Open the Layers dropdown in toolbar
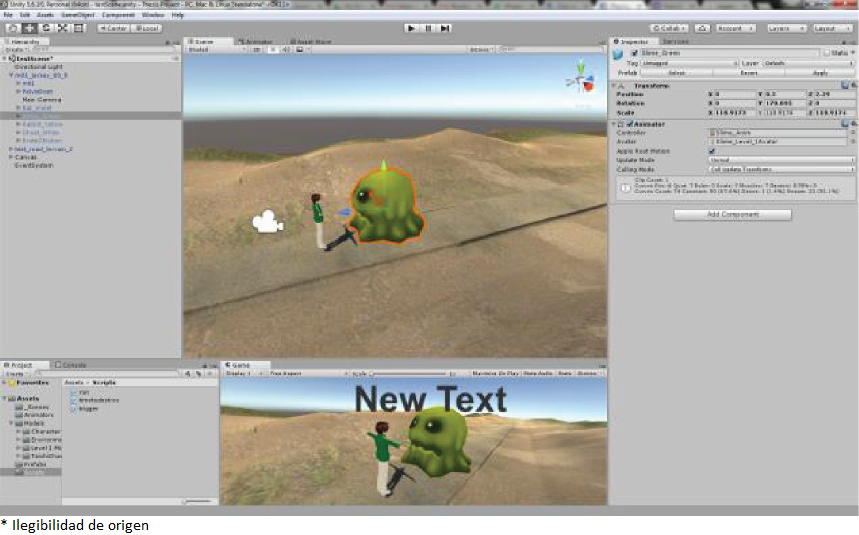This screenshot has width=859, height=535. [786, 28]
